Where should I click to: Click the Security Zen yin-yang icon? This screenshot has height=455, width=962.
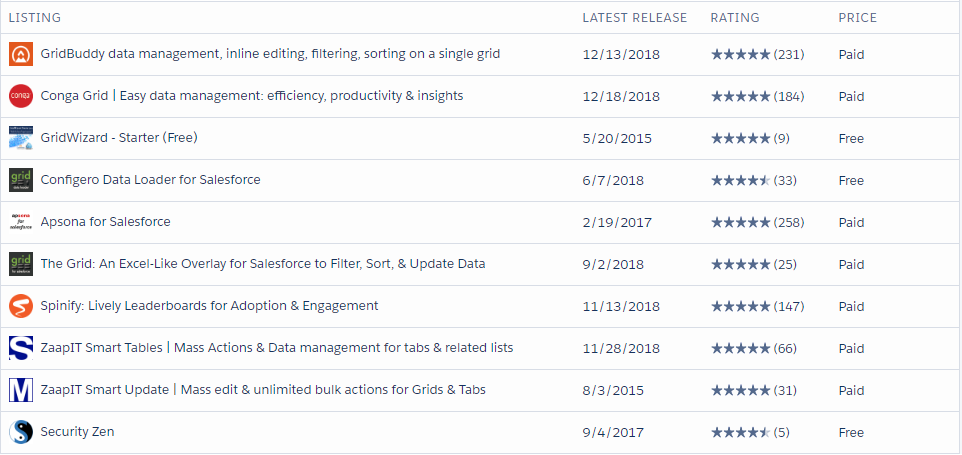[21, 432]
